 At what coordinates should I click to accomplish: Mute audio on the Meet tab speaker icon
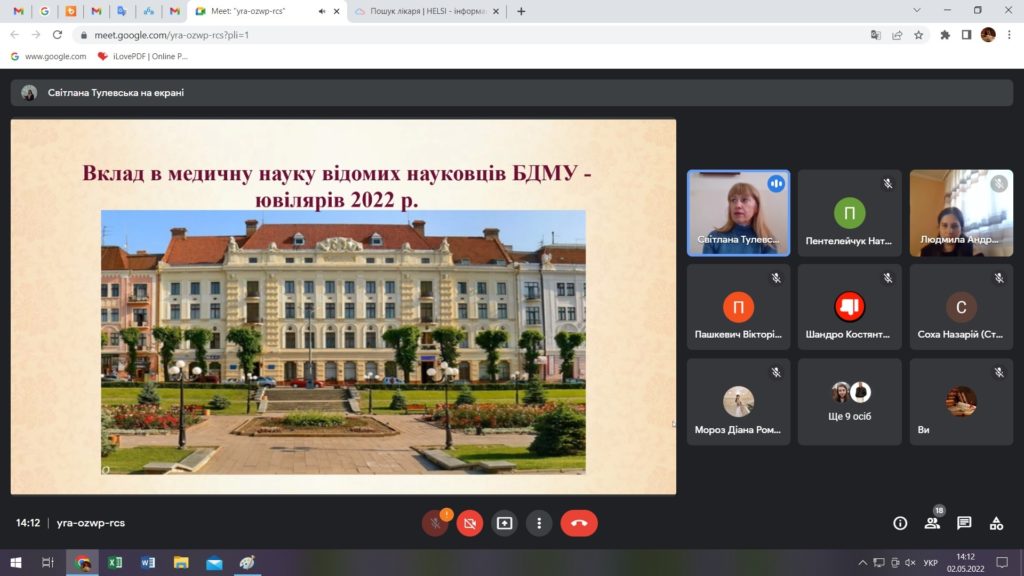pyautogui.click(x=322, y=11)
